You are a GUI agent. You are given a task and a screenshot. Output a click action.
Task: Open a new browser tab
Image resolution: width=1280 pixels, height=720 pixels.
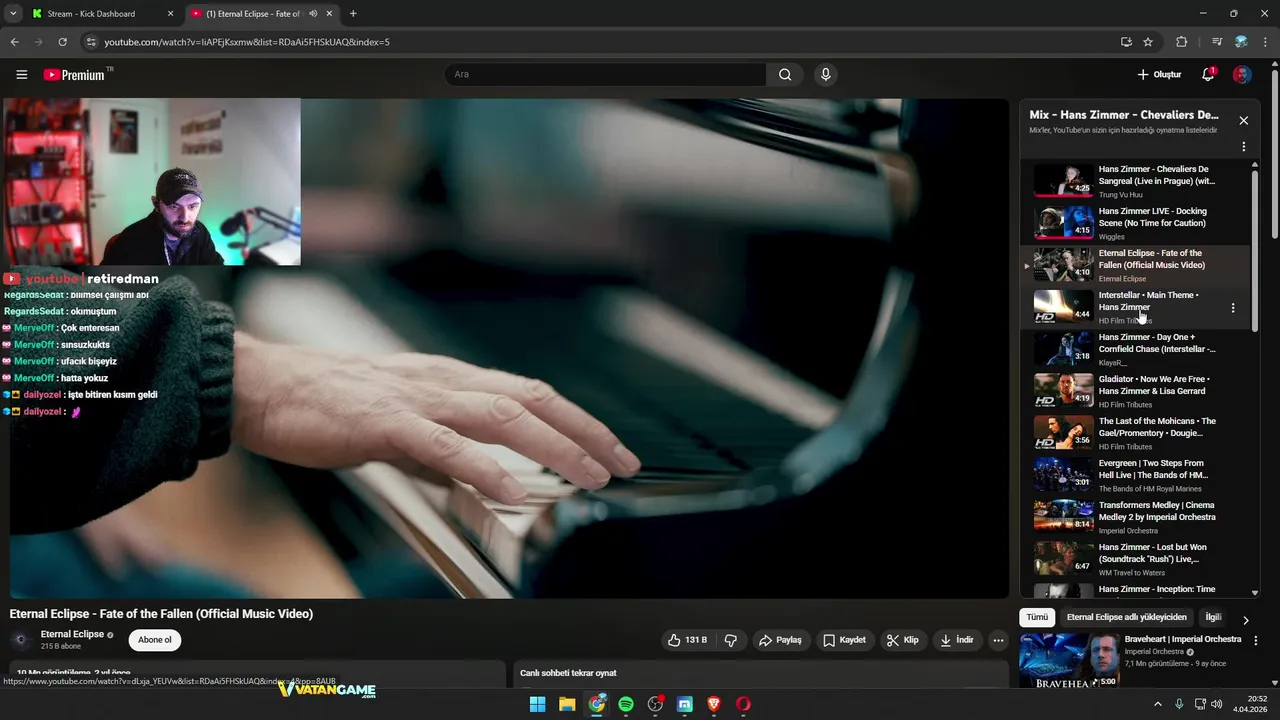[353, 14]
